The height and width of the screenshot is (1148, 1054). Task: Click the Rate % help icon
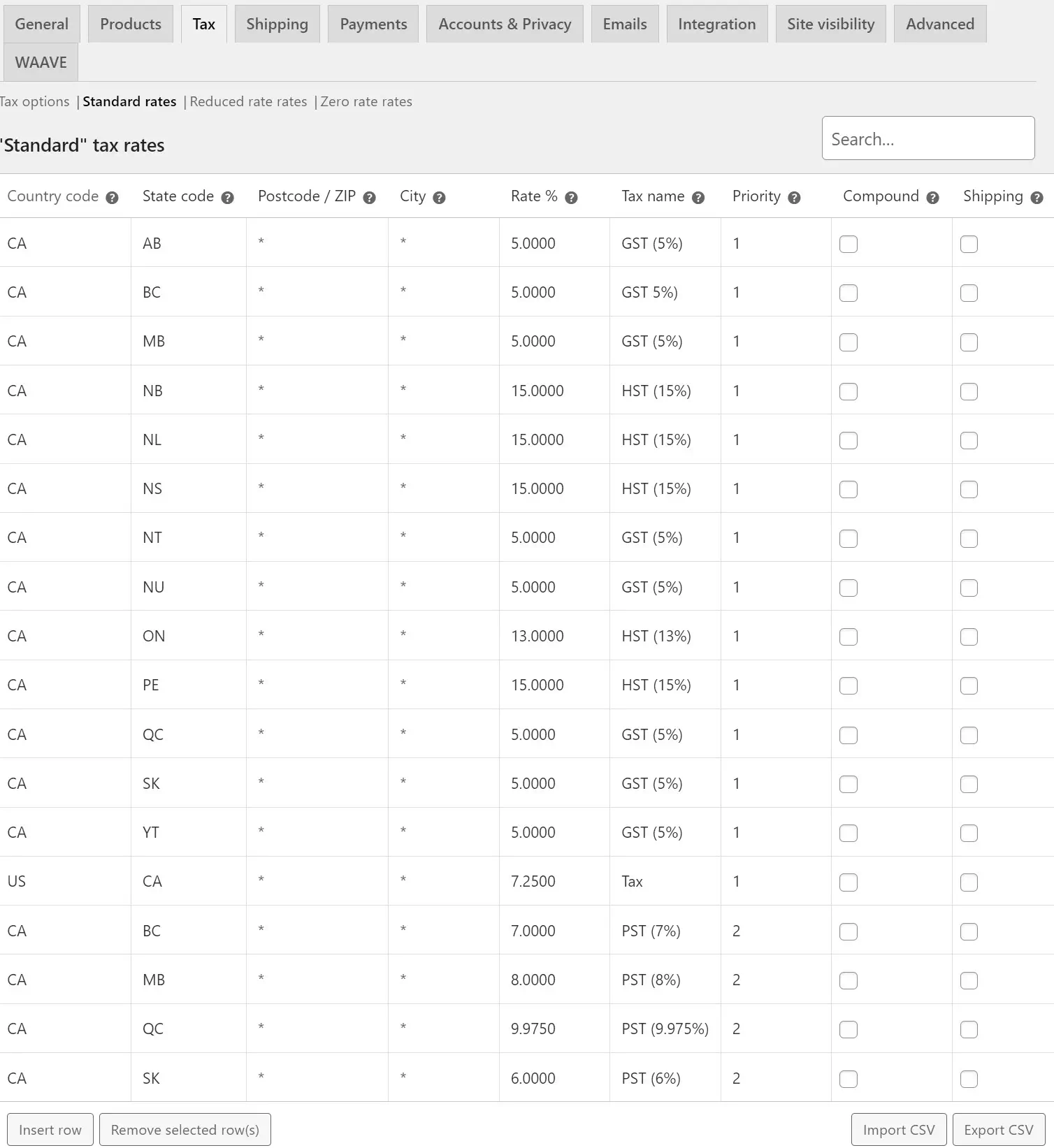pos(571,198)
